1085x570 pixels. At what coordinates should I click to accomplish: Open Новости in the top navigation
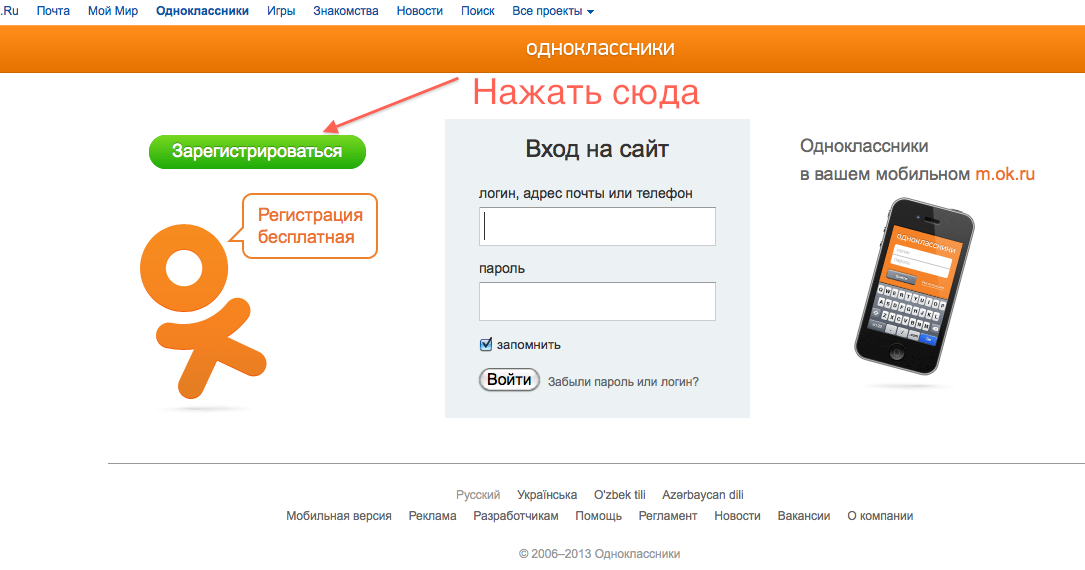pyautogui.click(x=419, y=11)
